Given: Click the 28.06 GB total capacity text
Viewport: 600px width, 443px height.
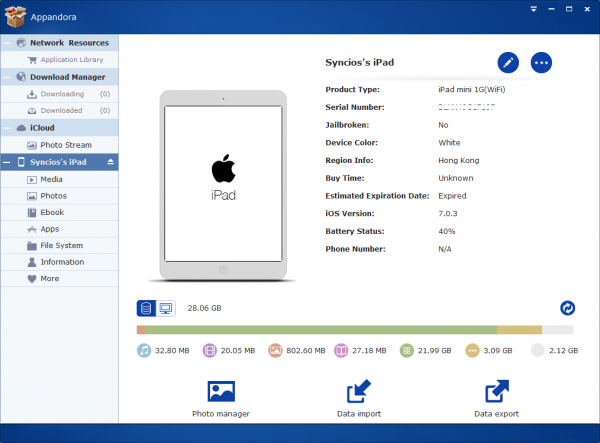Looking at the screenshot, I should (204, 308).
